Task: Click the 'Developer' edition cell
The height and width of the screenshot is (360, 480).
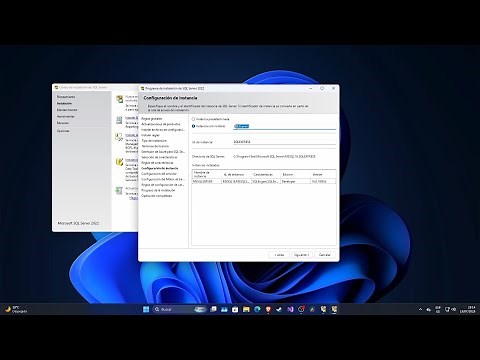Action: [296, 181]
